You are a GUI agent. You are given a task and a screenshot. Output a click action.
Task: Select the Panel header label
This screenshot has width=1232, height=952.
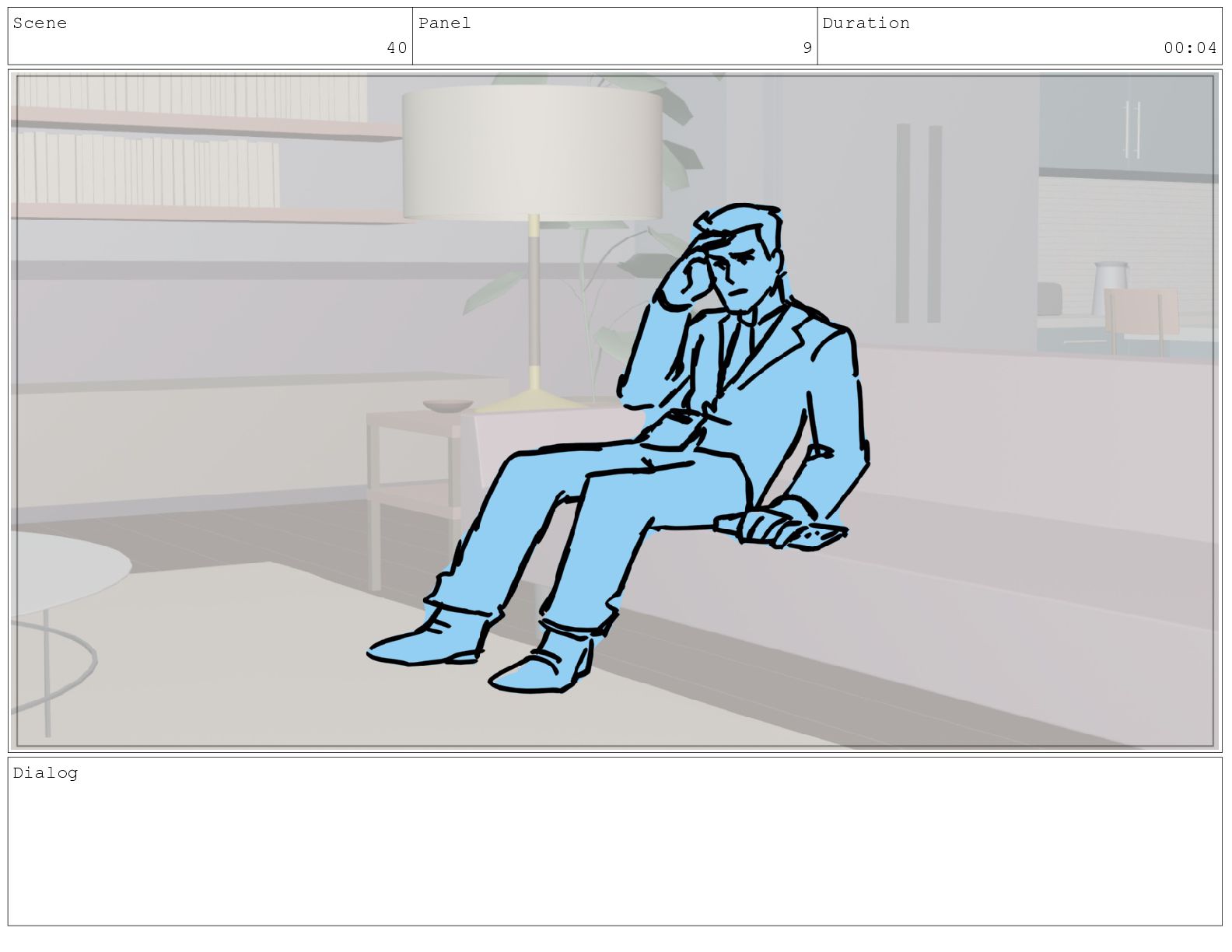444,23
